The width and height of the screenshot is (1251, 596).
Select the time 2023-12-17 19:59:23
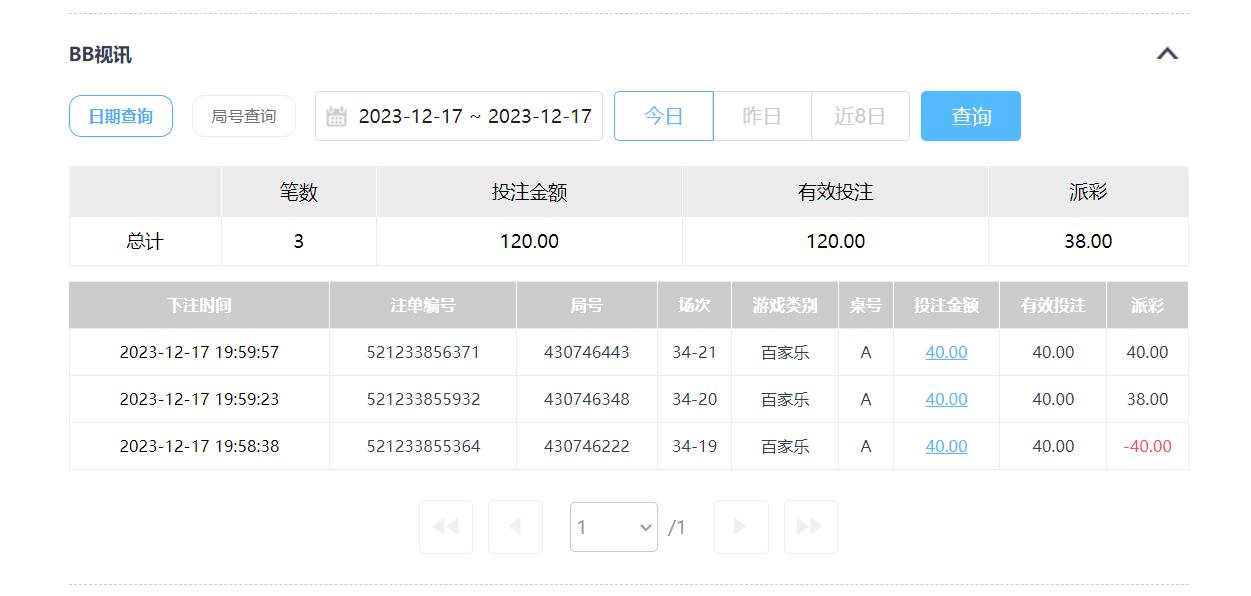coord(199,399)
